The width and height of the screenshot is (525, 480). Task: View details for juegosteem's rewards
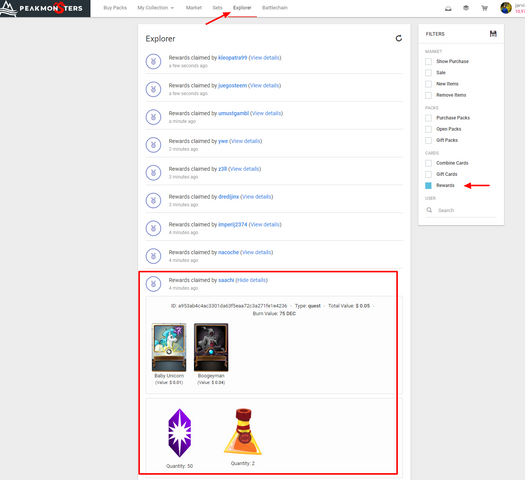click(265, 85)
